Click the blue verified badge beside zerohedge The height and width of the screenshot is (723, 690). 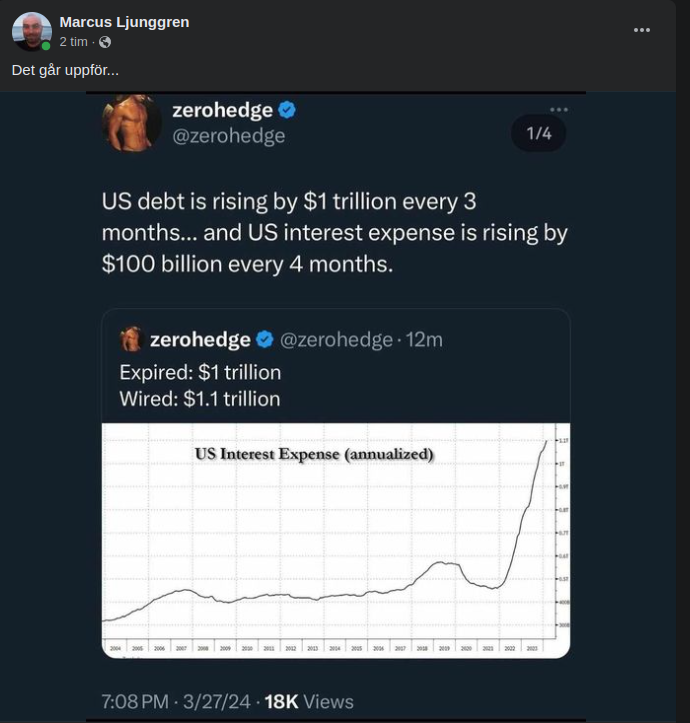pyautogui.click(x=287, y=110)
